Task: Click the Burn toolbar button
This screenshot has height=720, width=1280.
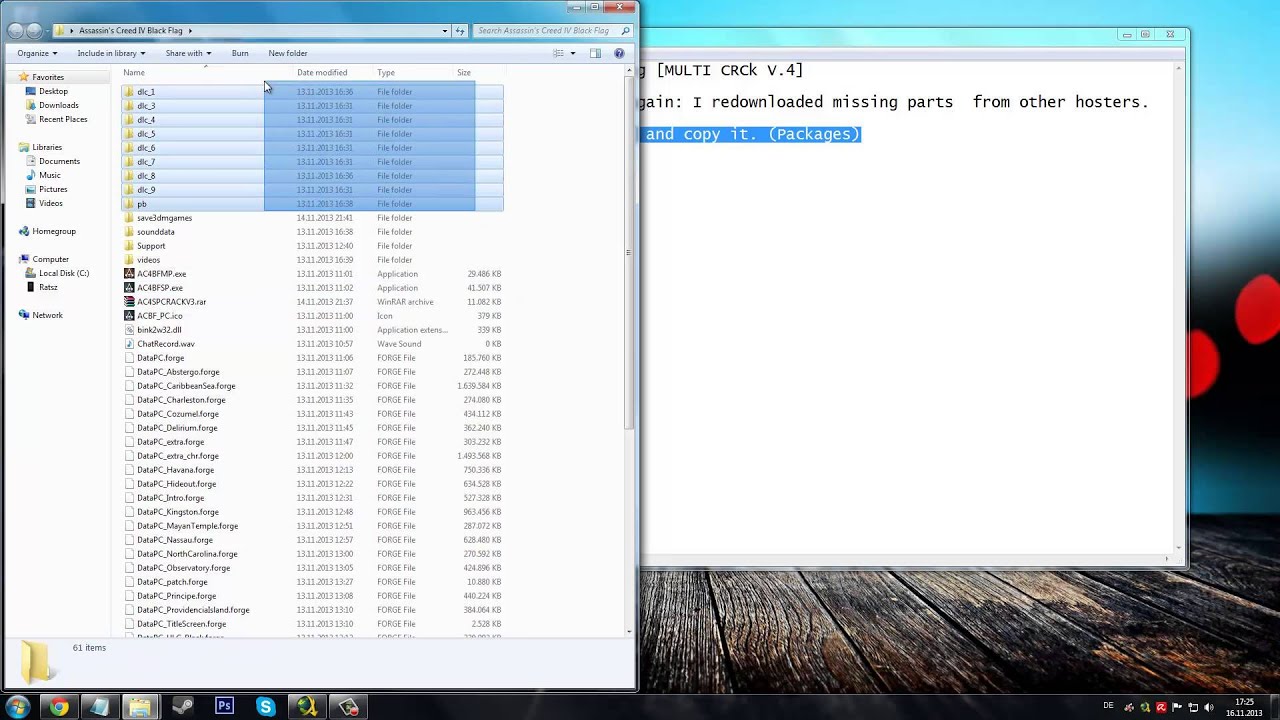Action: [240, 53]
